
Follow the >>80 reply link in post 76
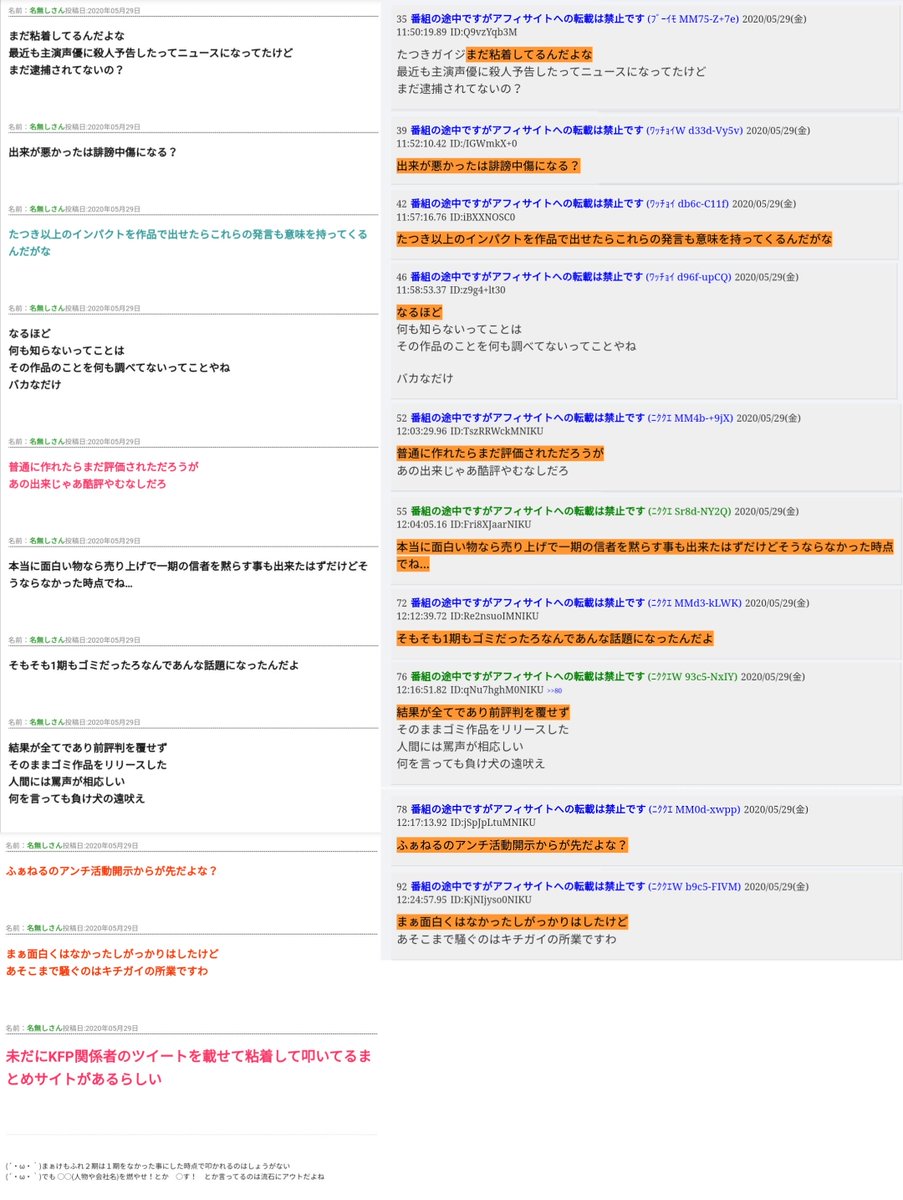click(x=554, y=691)
